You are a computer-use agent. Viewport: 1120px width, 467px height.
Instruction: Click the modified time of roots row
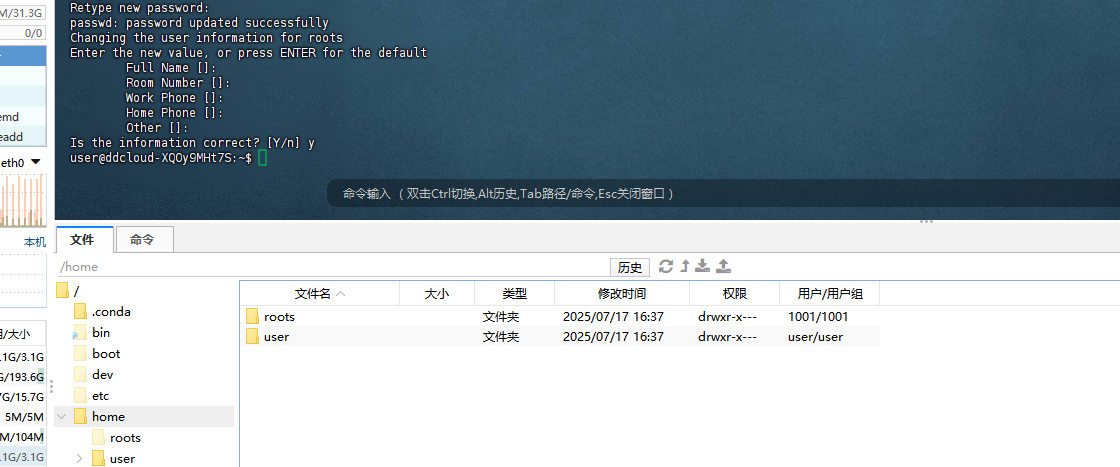click(x=614, y=316)
